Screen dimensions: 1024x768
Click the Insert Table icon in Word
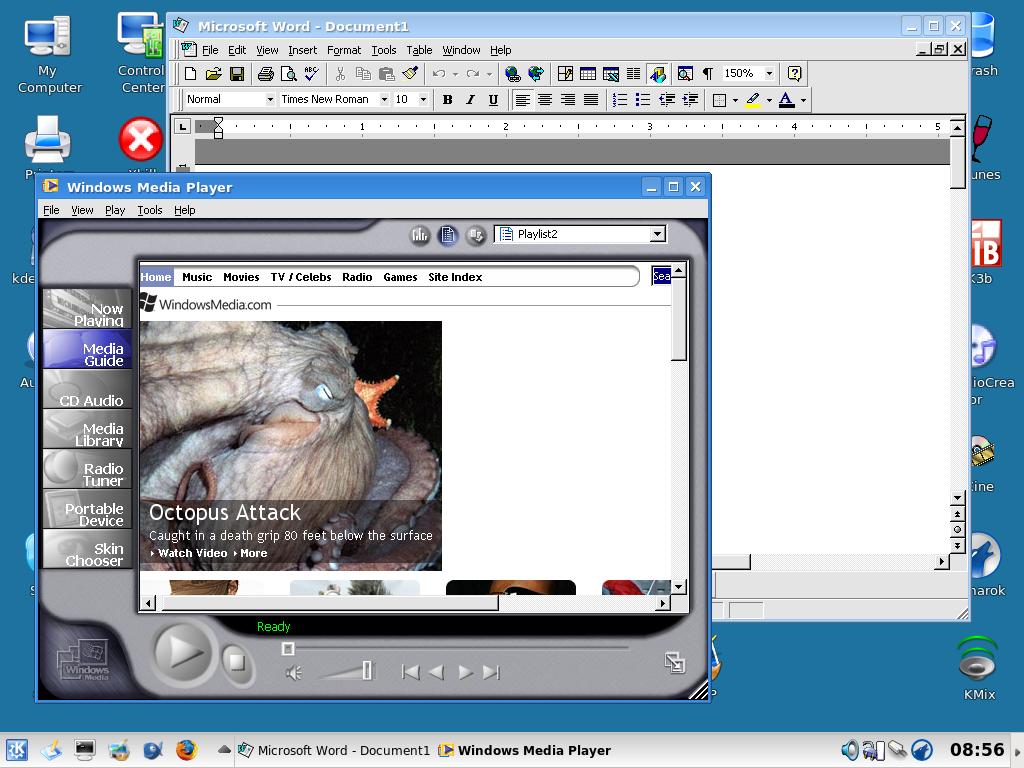tap(588, 74)
